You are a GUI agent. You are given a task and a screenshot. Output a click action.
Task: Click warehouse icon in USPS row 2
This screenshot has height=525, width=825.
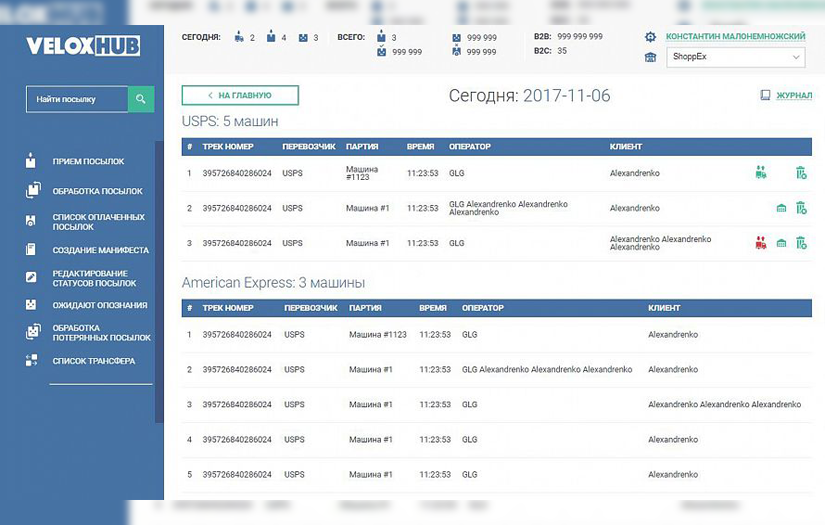pyautogui.click(x=781, y=208)
